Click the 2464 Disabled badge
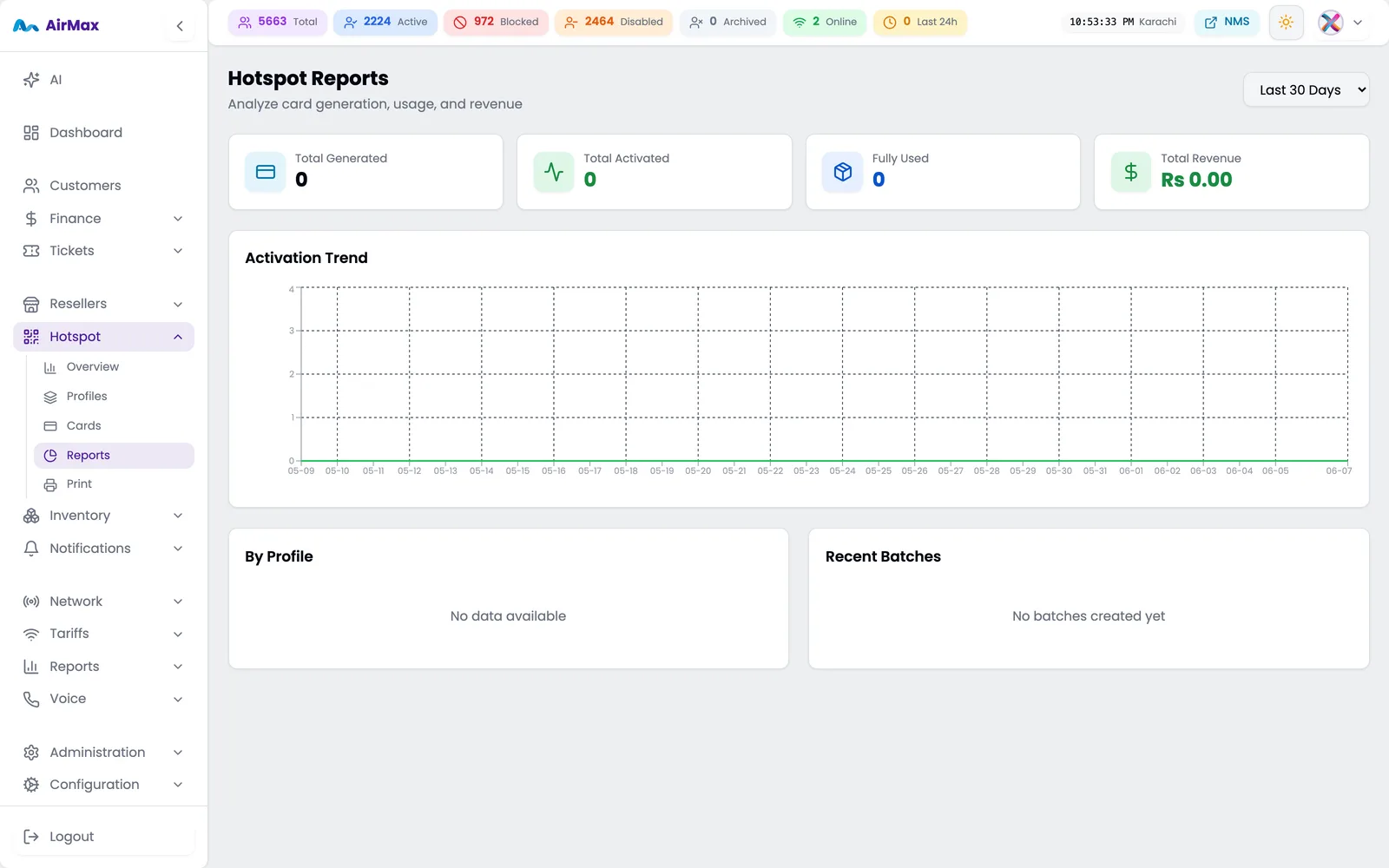The height and width of the screenshot is (868, 1389). (x=614, y=22)
